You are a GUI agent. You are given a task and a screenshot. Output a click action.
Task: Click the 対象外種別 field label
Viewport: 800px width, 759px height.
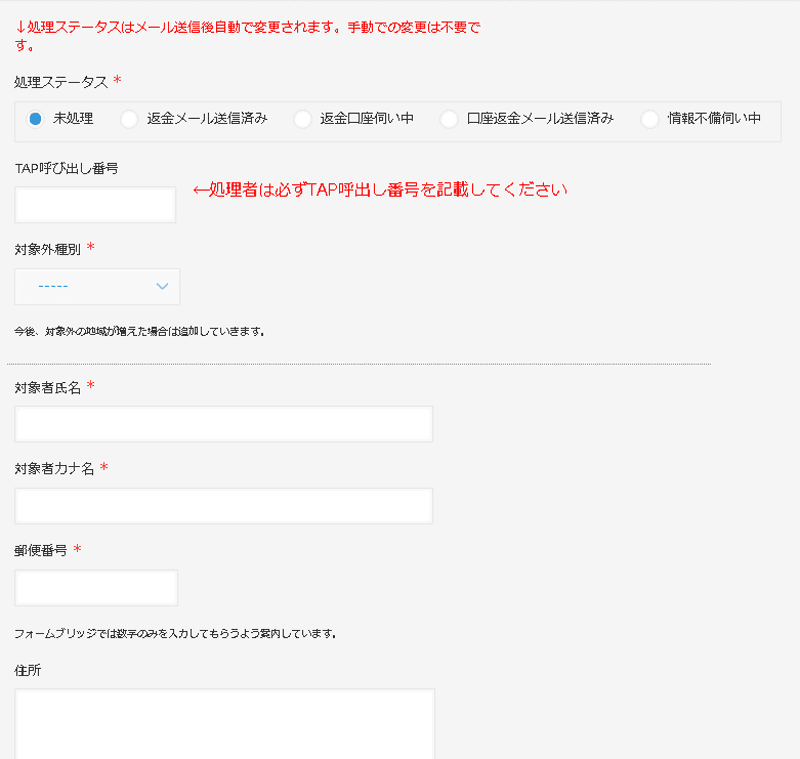(47, 248)
